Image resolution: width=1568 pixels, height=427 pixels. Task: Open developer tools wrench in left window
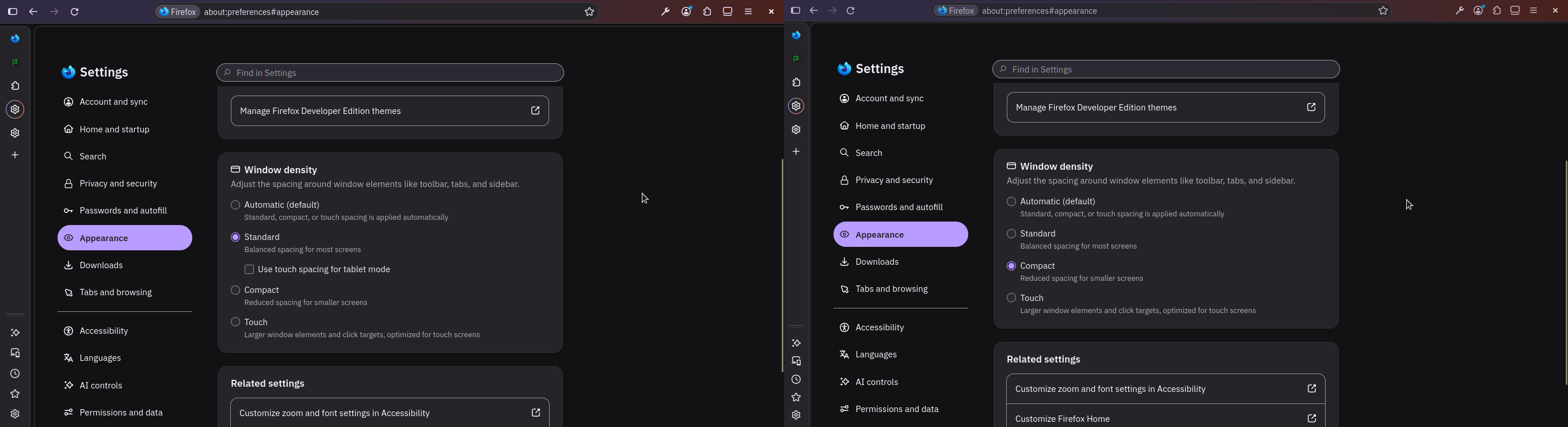pos(665,12)
